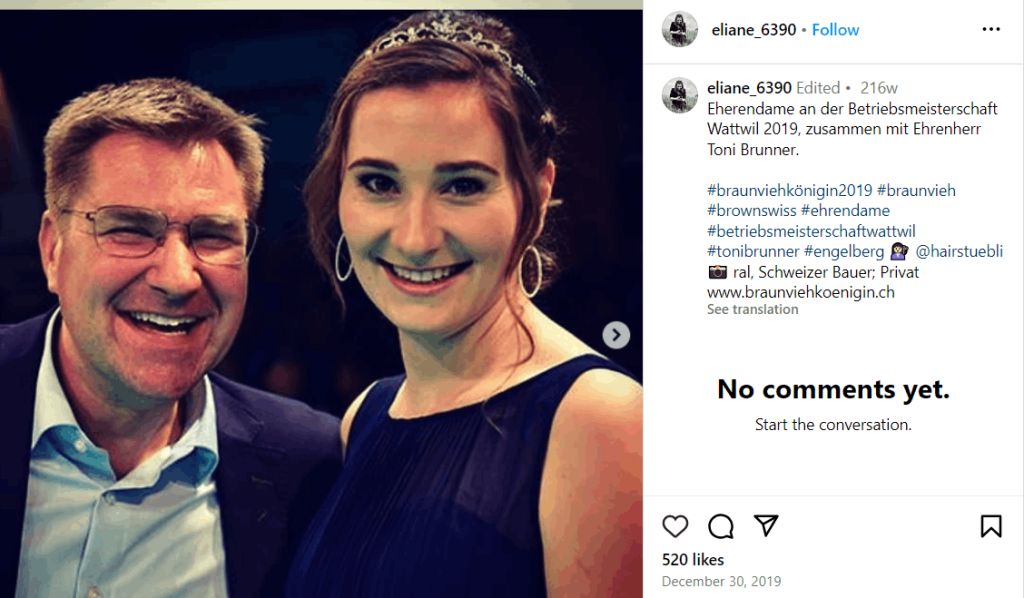
Task: Follow eliane_6390
Action: [835, 30]
